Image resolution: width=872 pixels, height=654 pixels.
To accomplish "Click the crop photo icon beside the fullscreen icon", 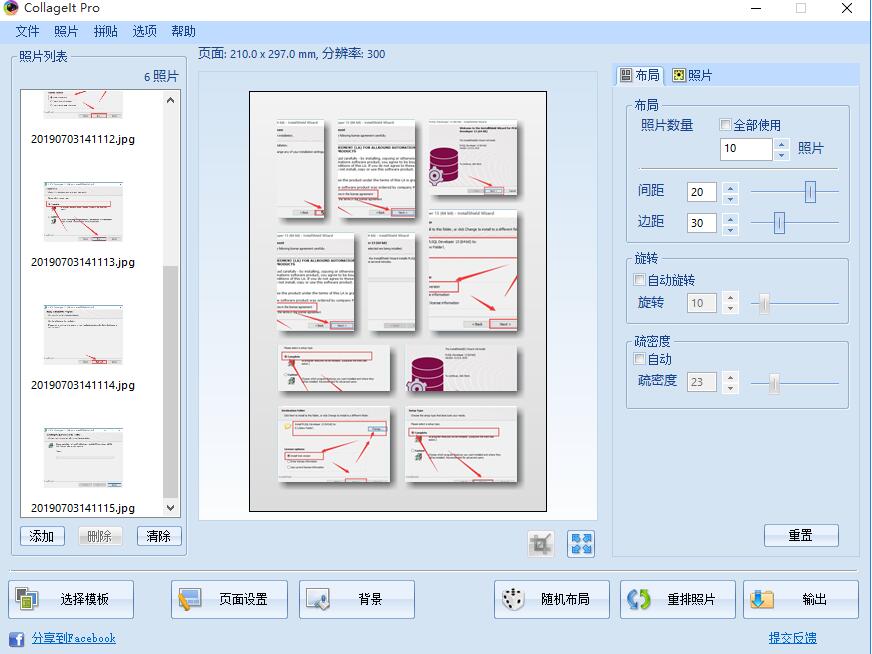I will (541, 543).
